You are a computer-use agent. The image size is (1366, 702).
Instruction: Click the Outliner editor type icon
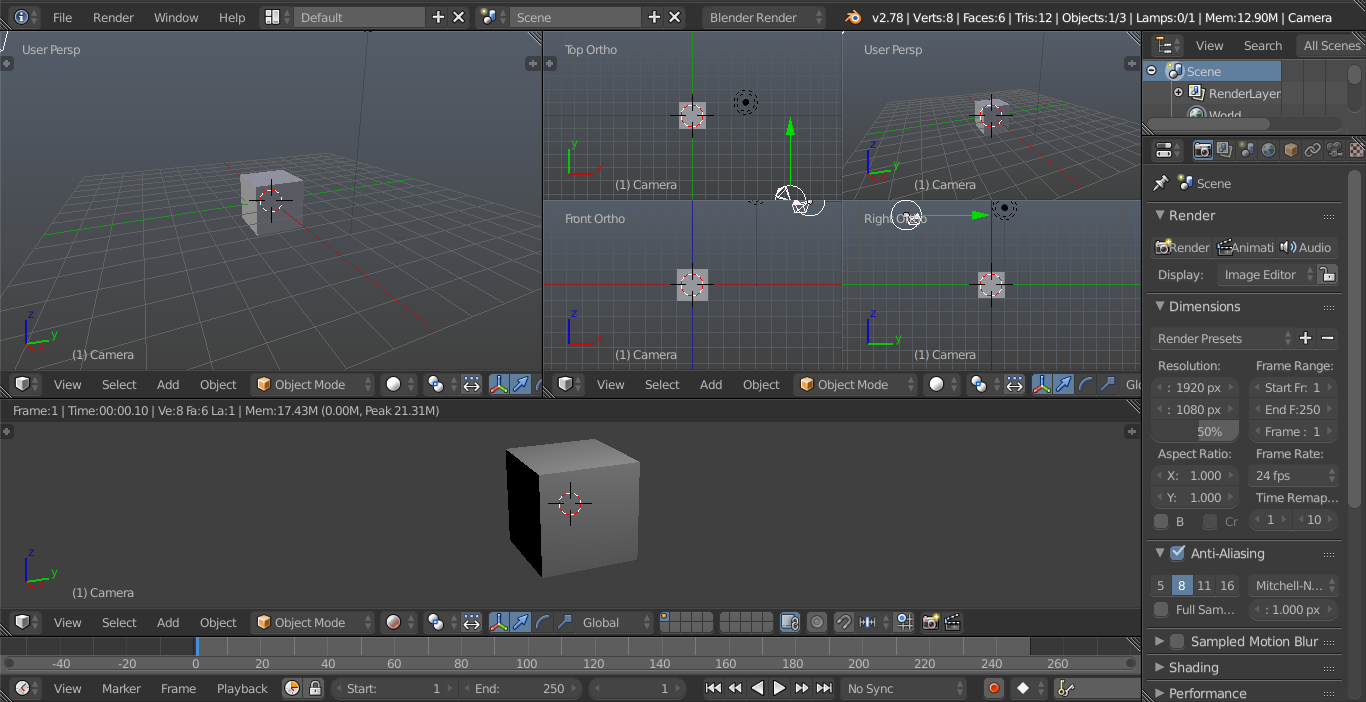[x=1165, y=45]
